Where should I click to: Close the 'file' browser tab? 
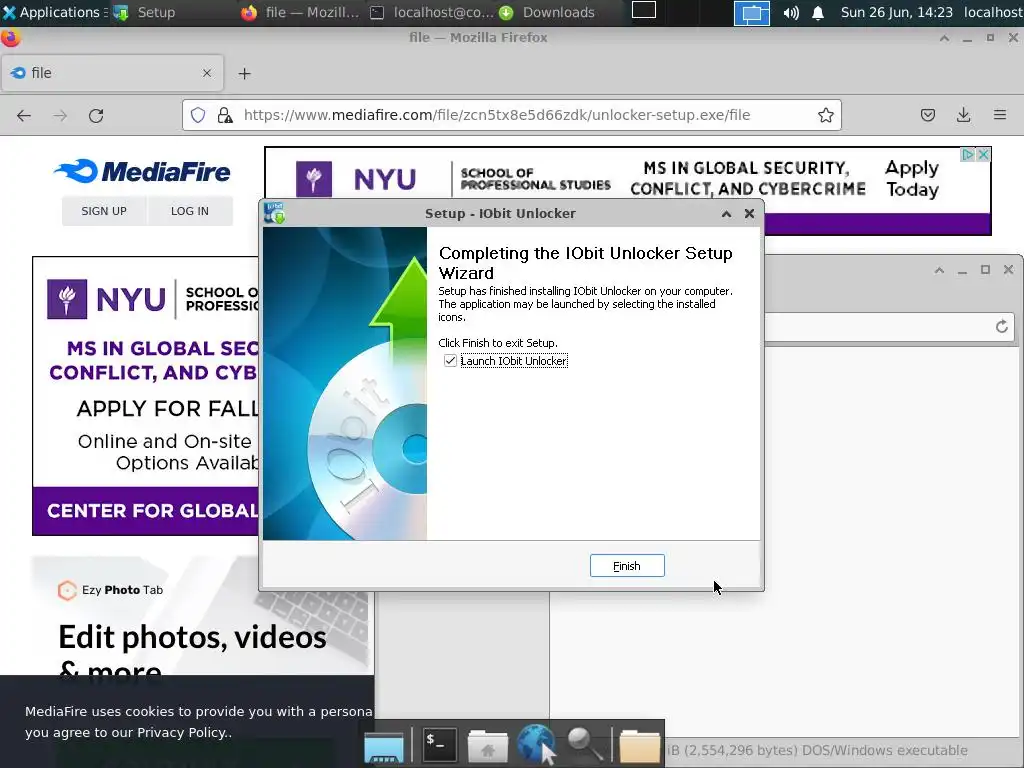[207, 73]
